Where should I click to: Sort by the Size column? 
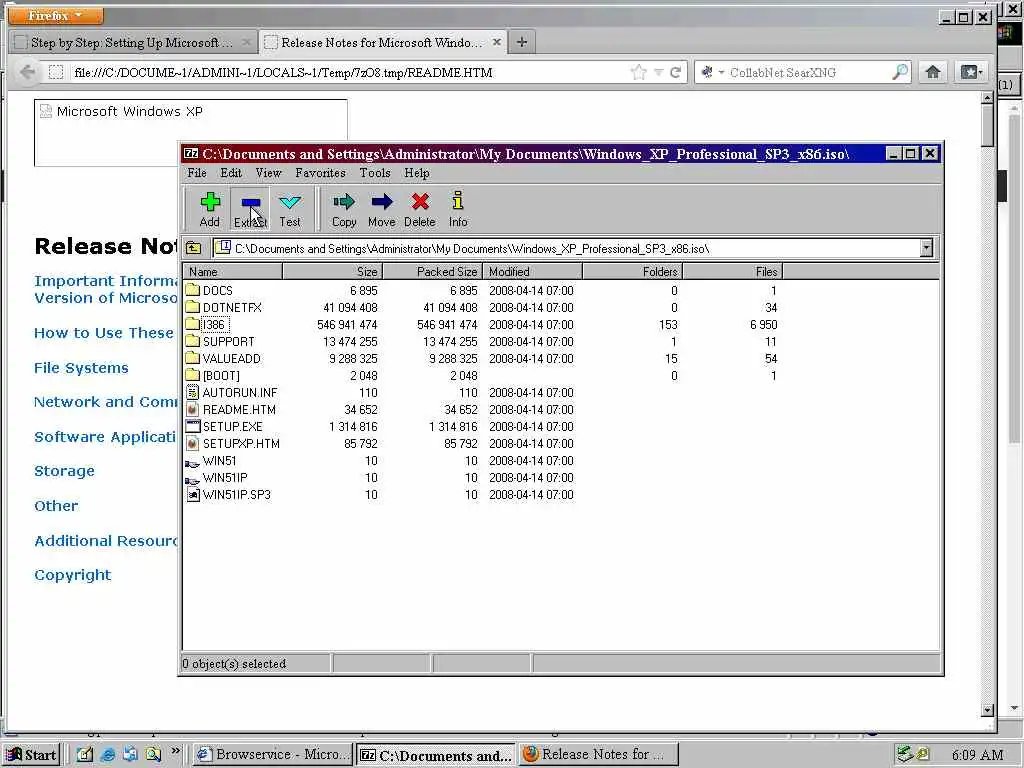tap(332, 272)
